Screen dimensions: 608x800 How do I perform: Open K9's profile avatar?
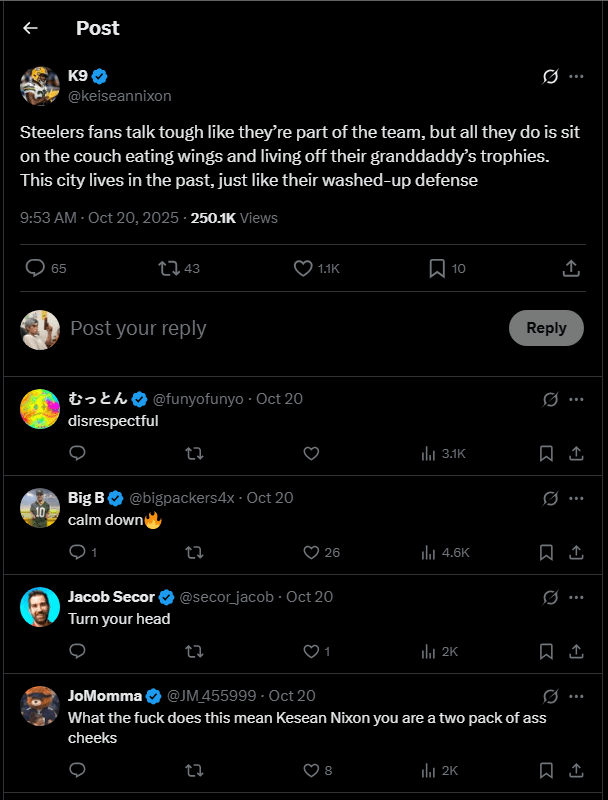tap(40, 86)
